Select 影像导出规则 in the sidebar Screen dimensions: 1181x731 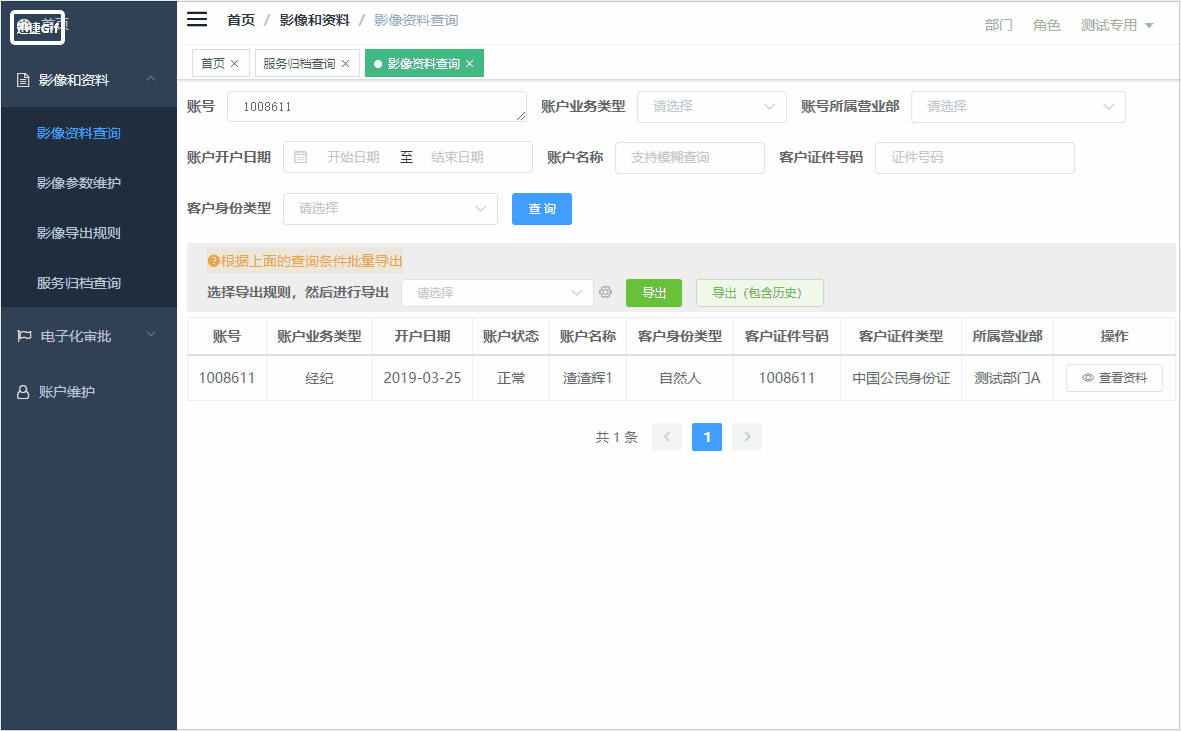click(x=78, y=233)
